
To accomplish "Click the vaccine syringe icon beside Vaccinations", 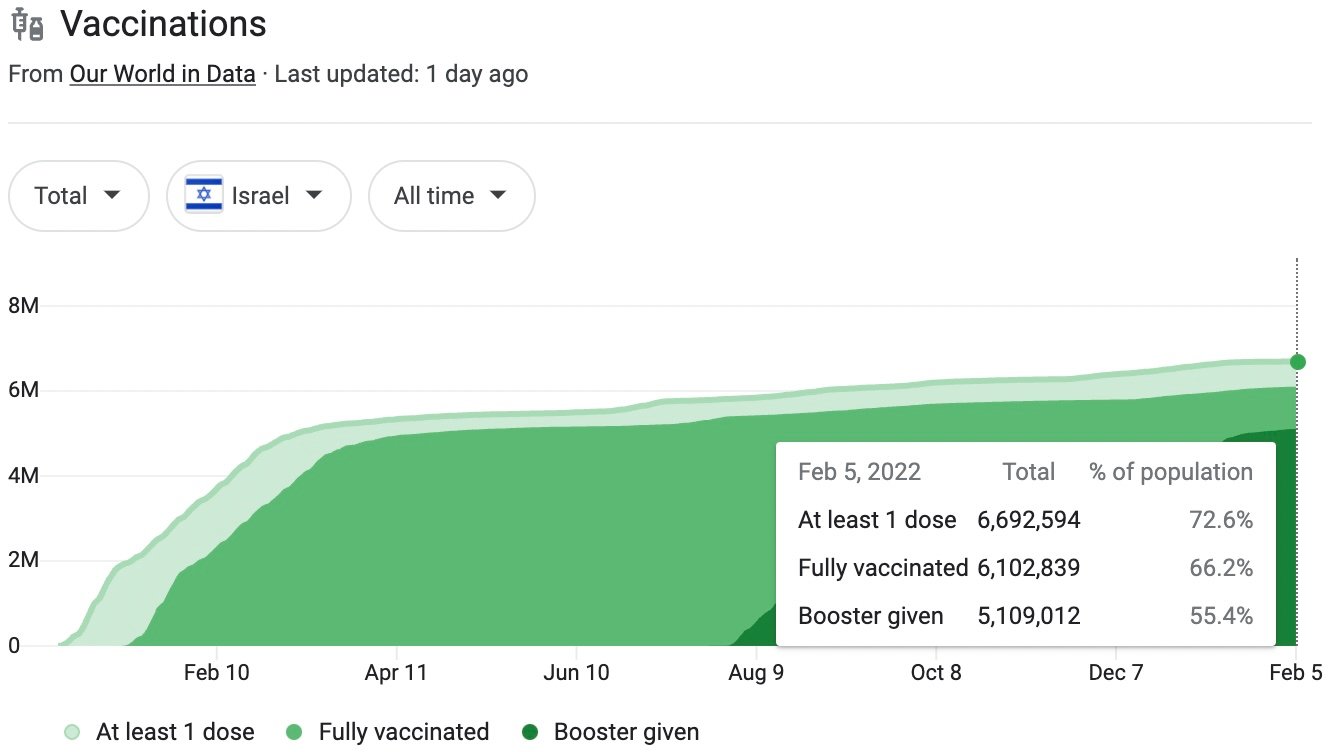I will point(28,25).
